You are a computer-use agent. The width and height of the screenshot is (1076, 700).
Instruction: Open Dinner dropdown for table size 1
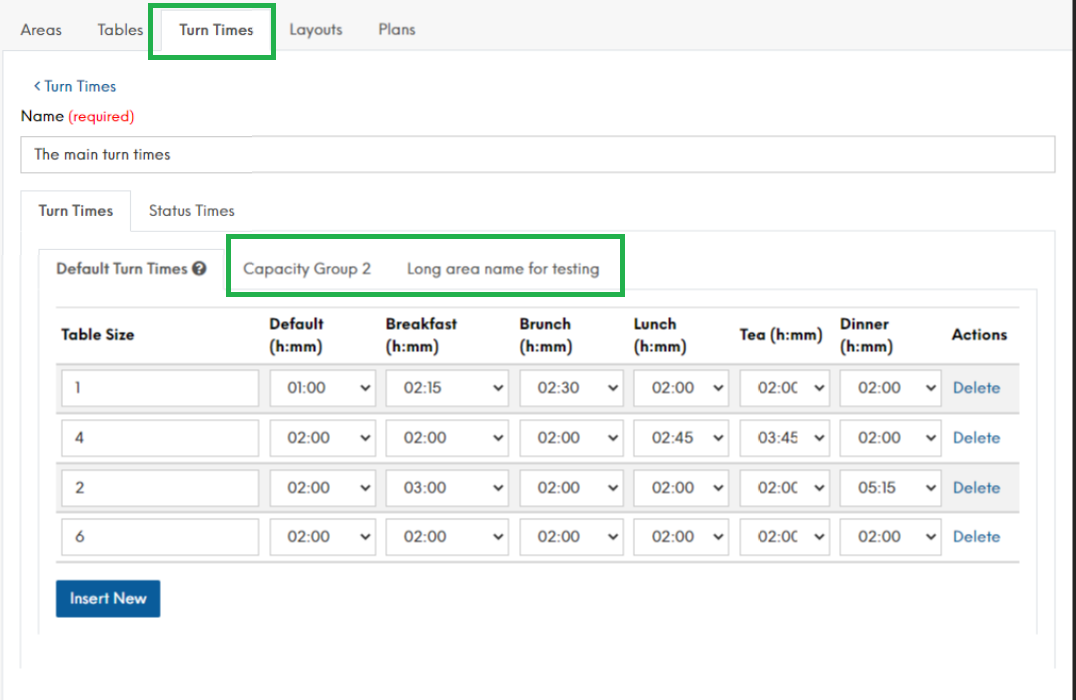(890, 388)
